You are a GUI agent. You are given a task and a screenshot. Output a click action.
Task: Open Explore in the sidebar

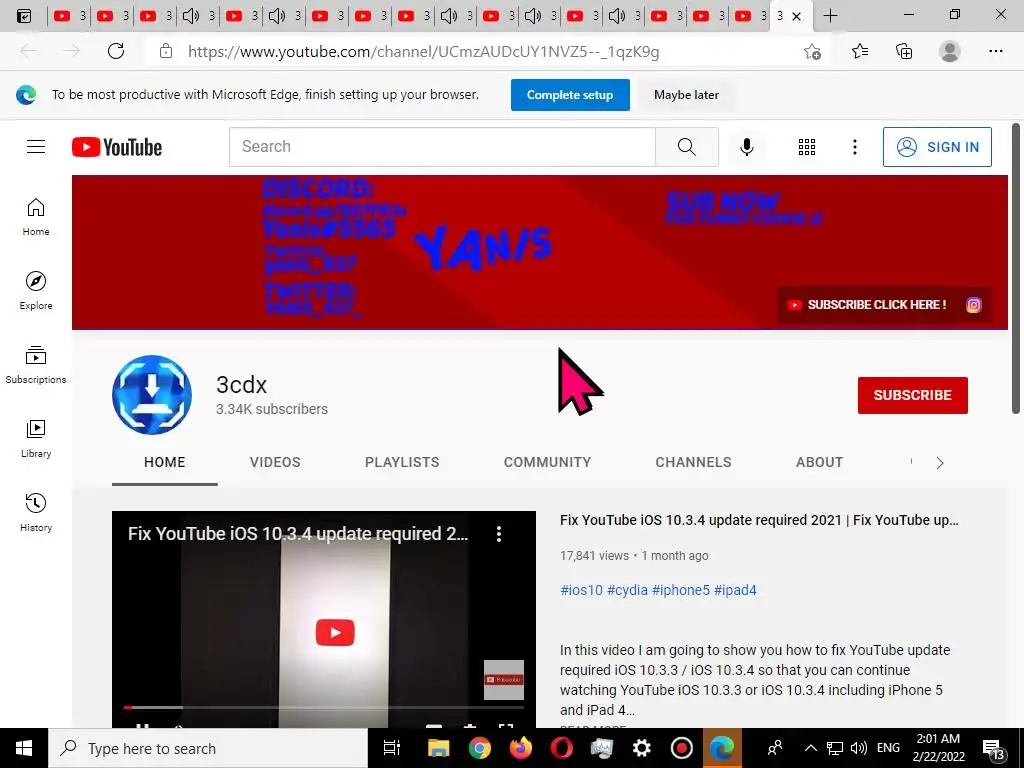click(36, 291)
